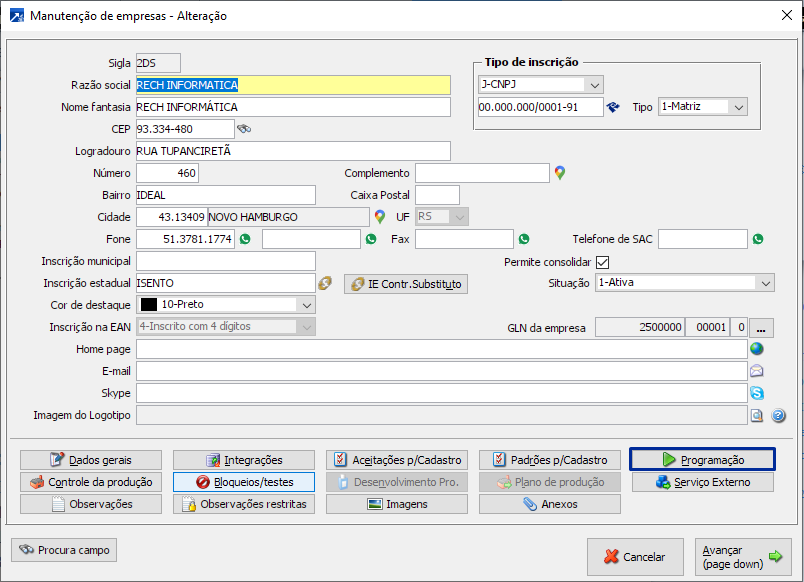Image resolution: width=804 pixels, height=582 pixels.
Task: Click the Skype icon at row end
Action: [757, 393]
